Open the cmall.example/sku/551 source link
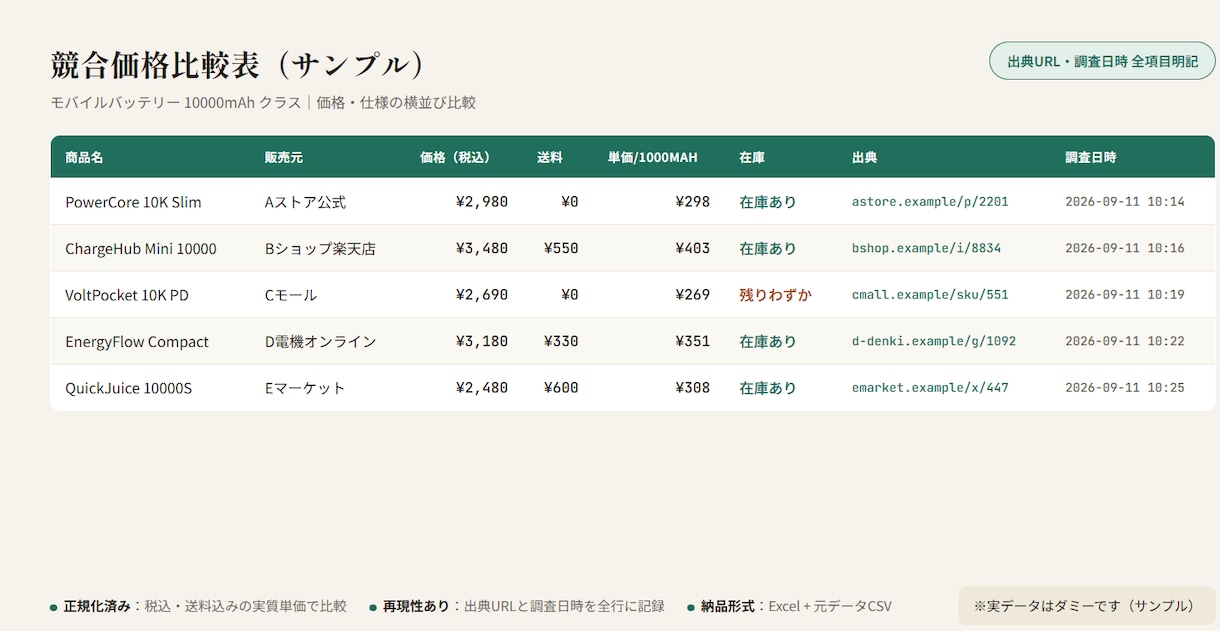The height and width of the screenshot is (631, 1220). (930, 295)
